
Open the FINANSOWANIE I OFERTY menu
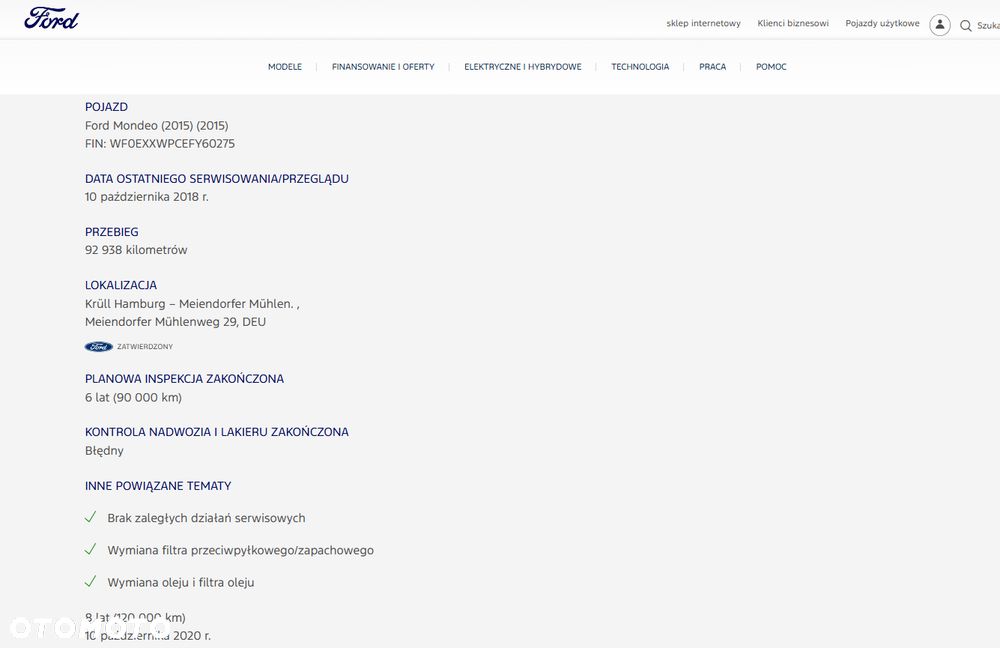pyautogui.click(x=383, y=66)
